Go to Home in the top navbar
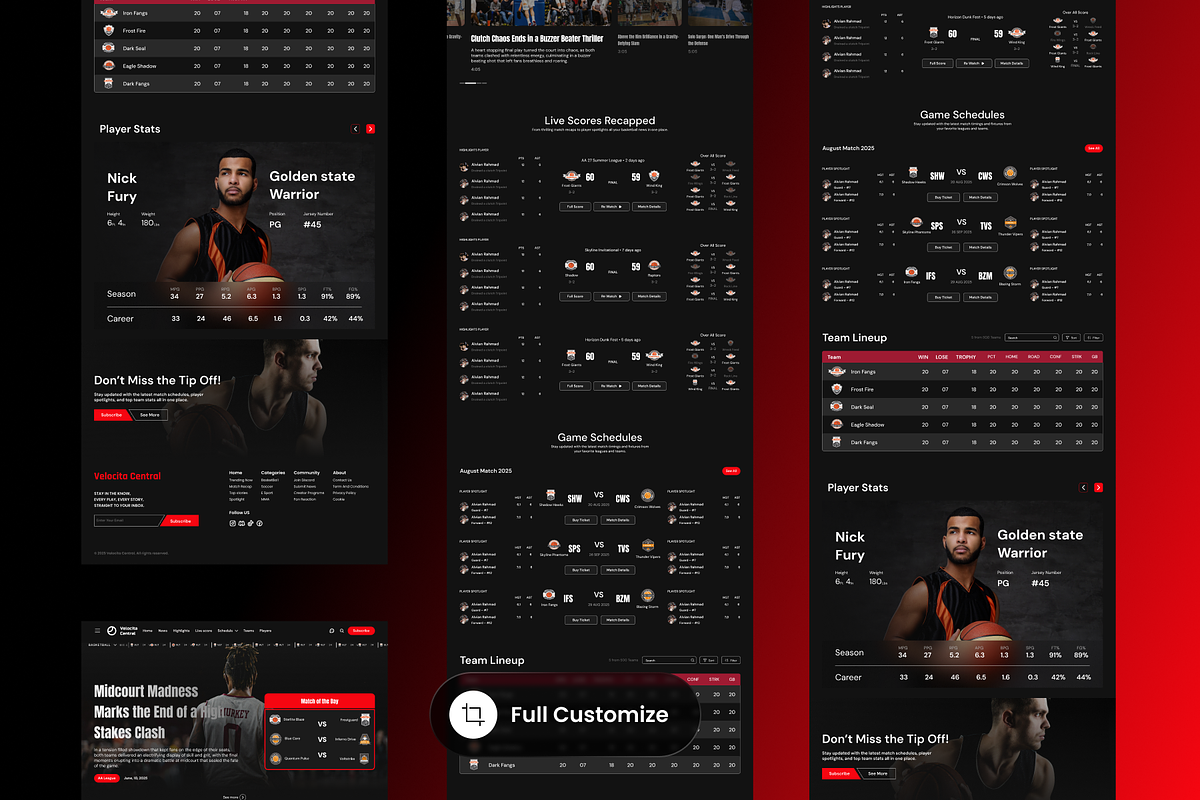 (147, 631)
